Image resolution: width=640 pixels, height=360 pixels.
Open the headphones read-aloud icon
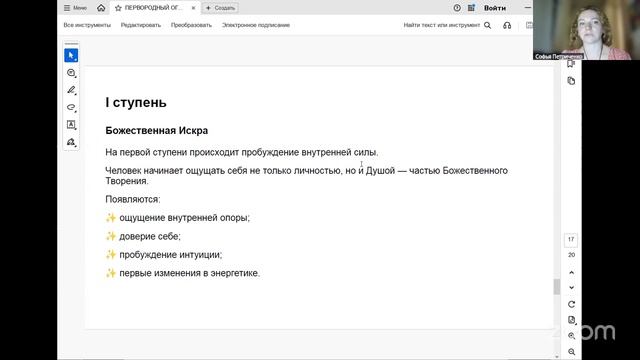point(507,25)
